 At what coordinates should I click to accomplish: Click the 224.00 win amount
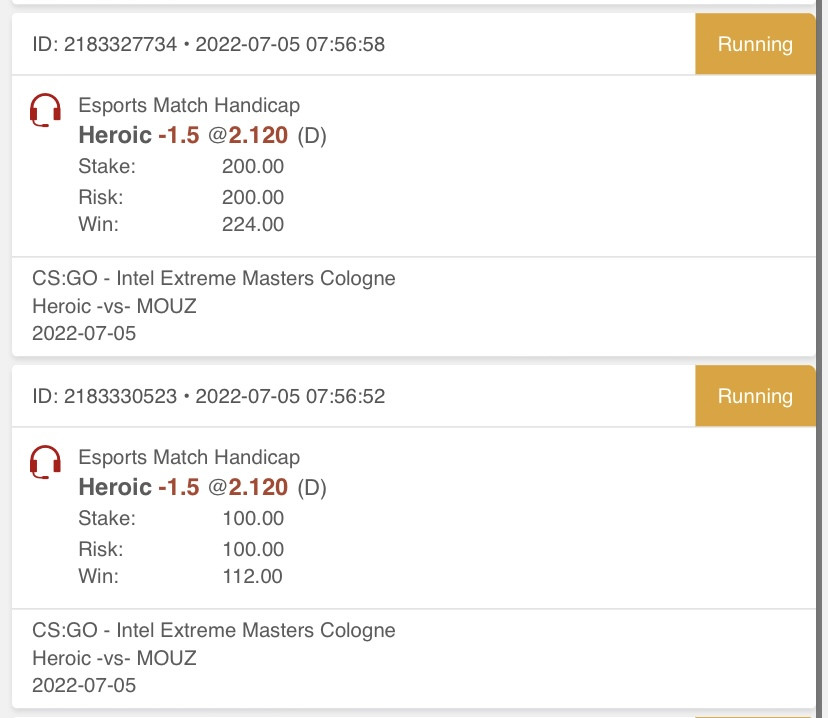(x=253, y=224)
